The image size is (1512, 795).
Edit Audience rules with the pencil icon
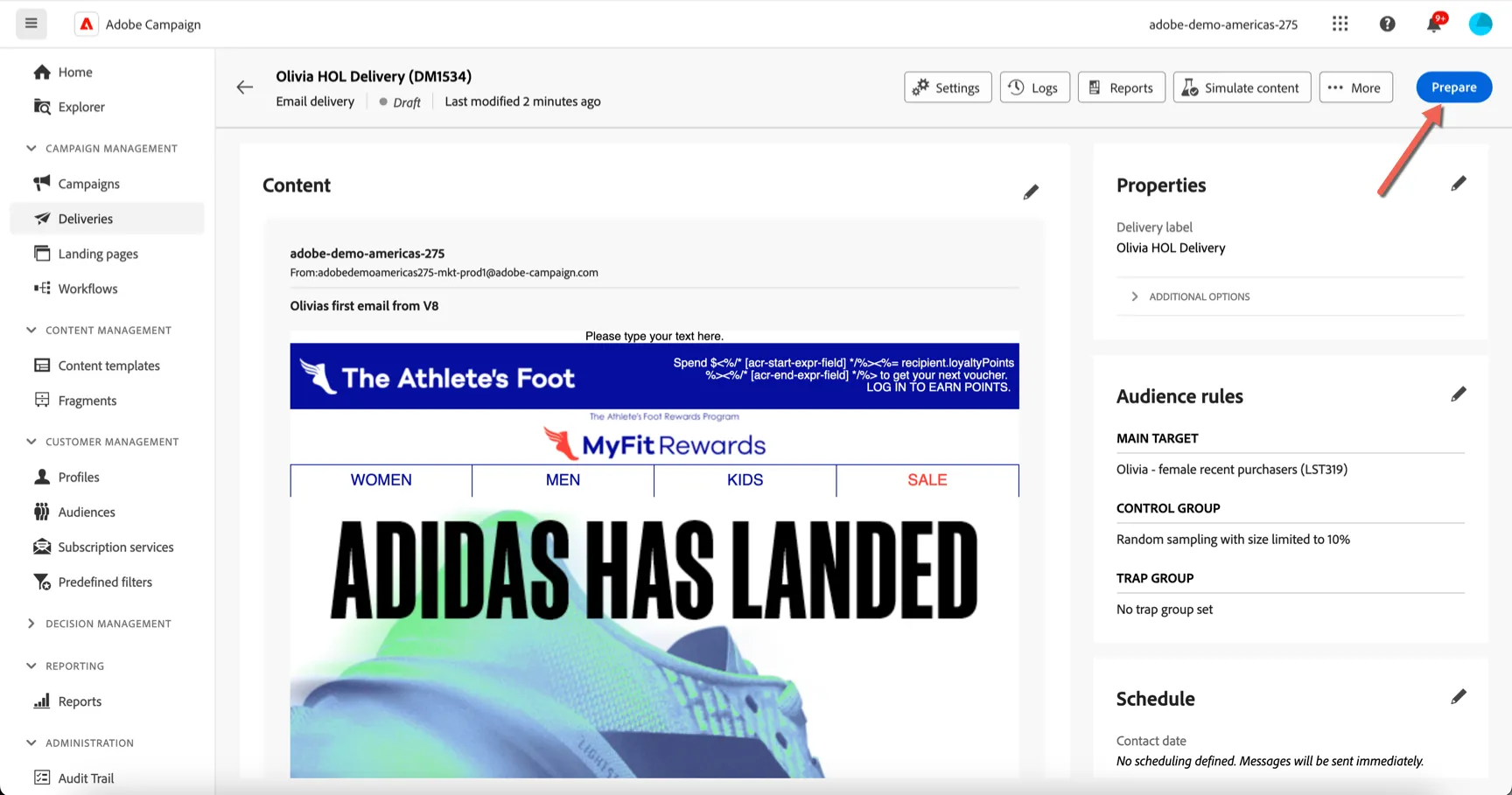[x=1458, y=394]
